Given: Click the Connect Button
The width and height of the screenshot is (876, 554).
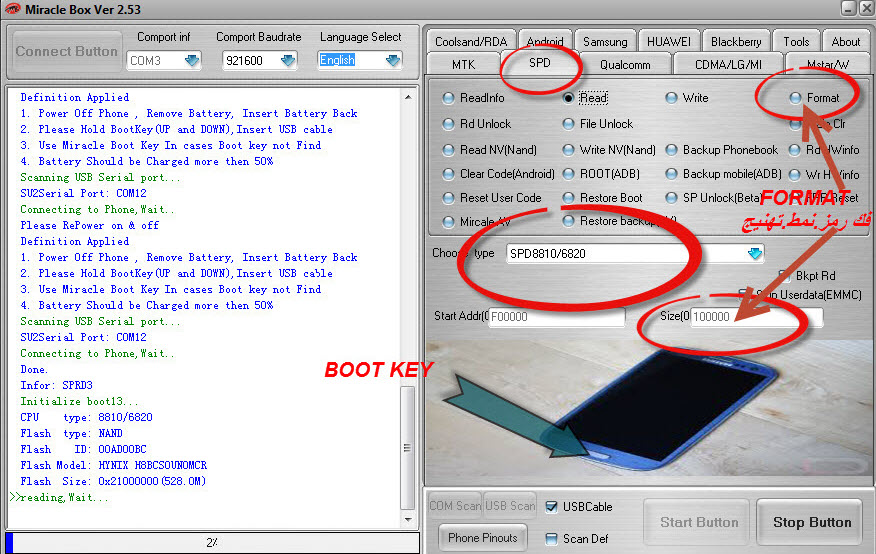Looking at the screenshot, I should 66,51.
